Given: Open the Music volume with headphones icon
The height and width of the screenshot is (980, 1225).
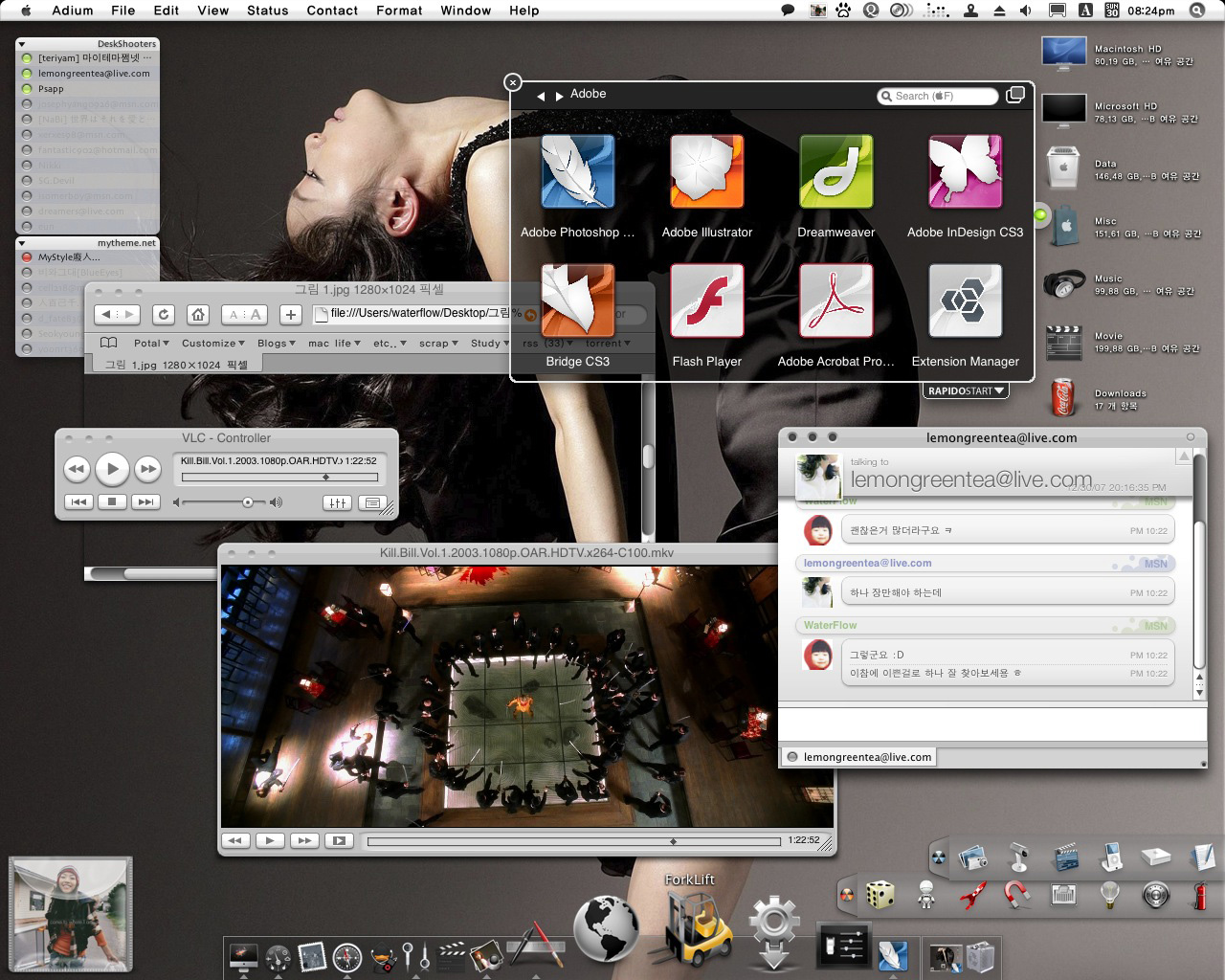Looking at the screenshot, I should click(x=1063, y=283).
